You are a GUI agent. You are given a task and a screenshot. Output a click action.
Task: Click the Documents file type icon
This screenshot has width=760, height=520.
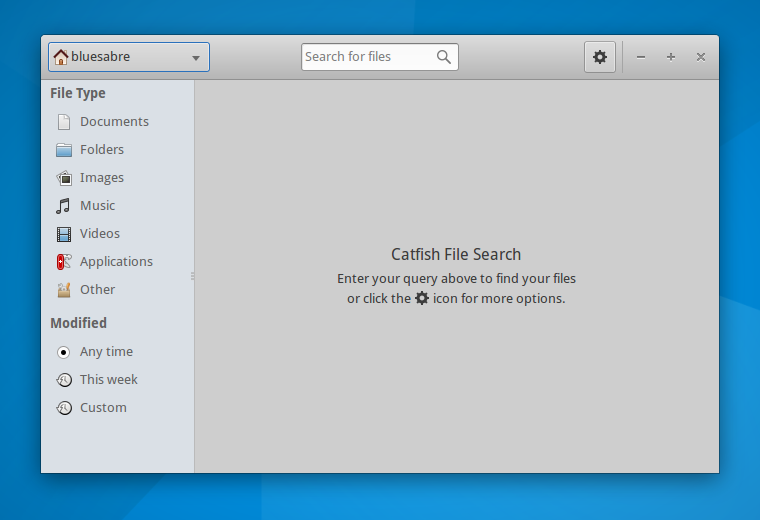(64, 122)
